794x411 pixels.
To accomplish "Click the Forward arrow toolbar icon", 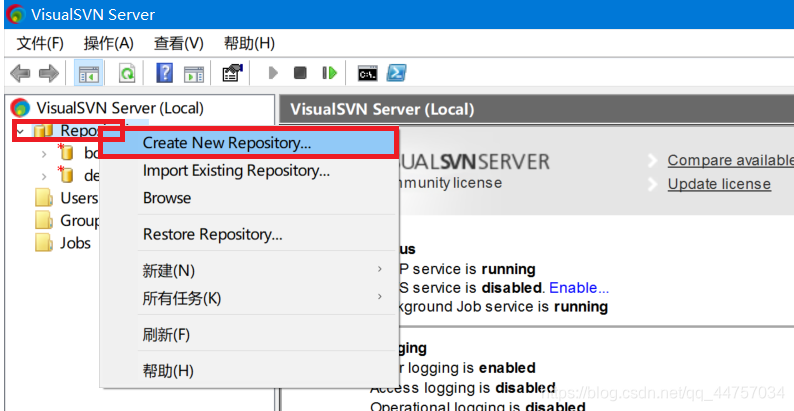I will (x=49, y=73).
